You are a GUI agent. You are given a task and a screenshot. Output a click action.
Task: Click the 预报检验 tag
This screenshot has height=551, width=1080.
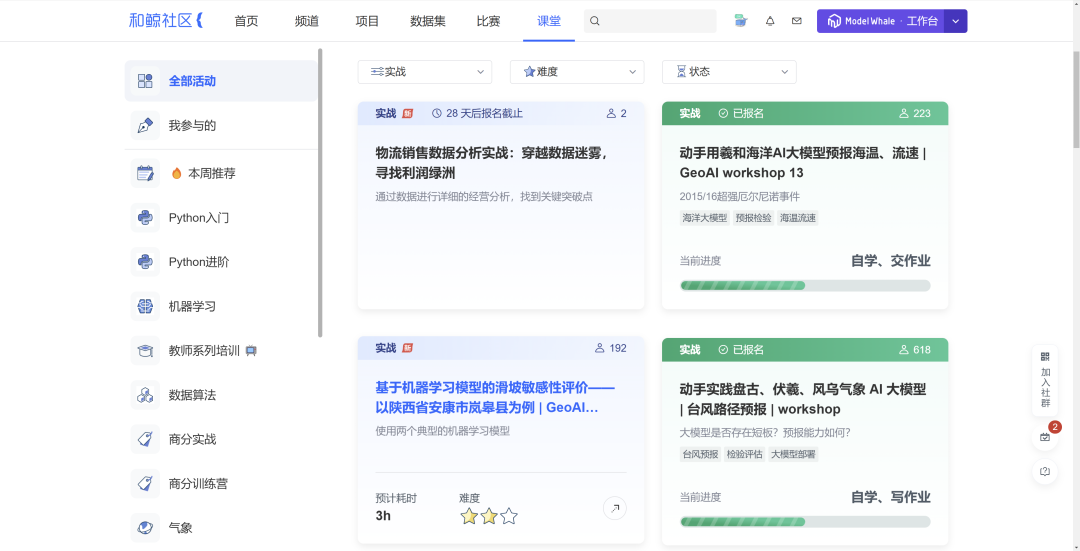[x=754, y=218]
